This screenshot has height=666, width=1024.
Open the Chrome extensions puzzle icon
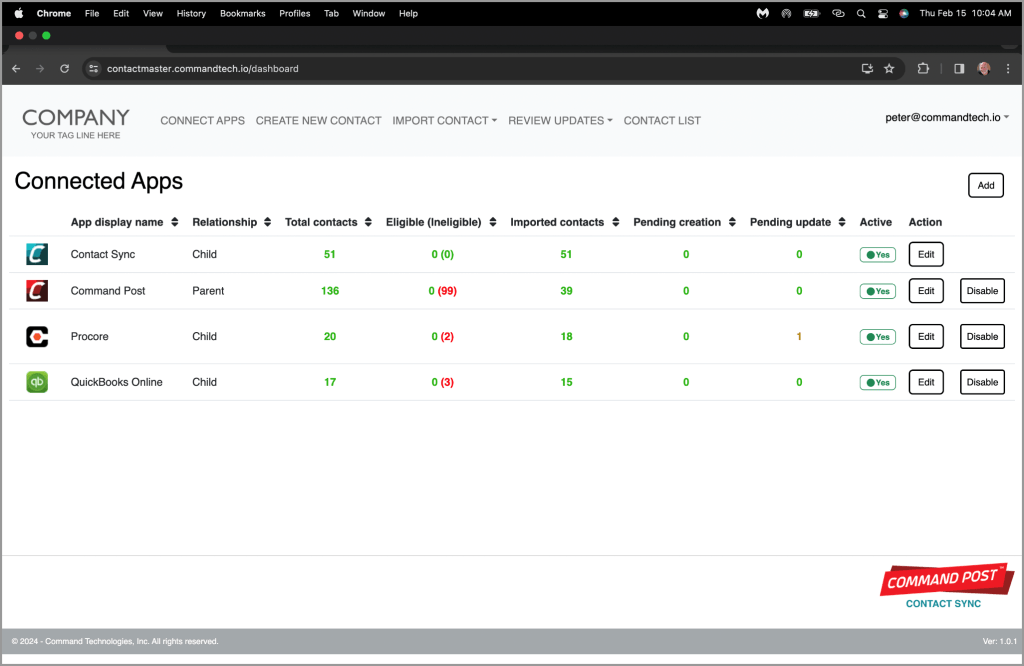pos(922,68)
